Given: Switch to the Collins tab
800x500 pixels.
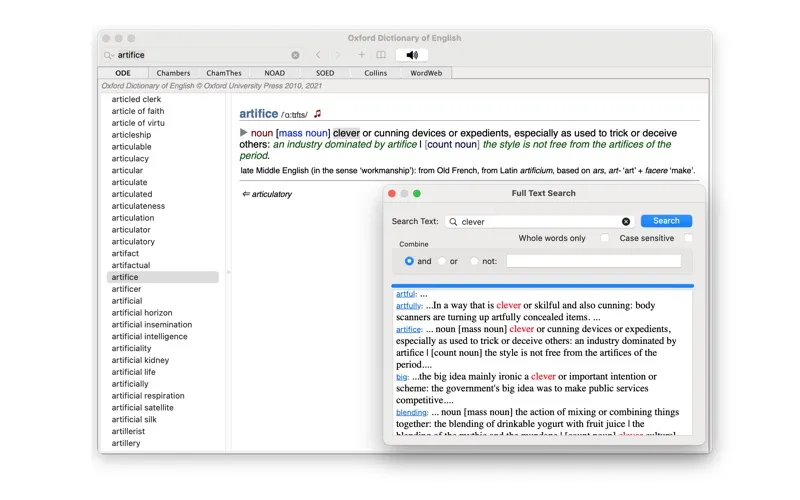Looking at the screenshot, I should click(376, 73).
